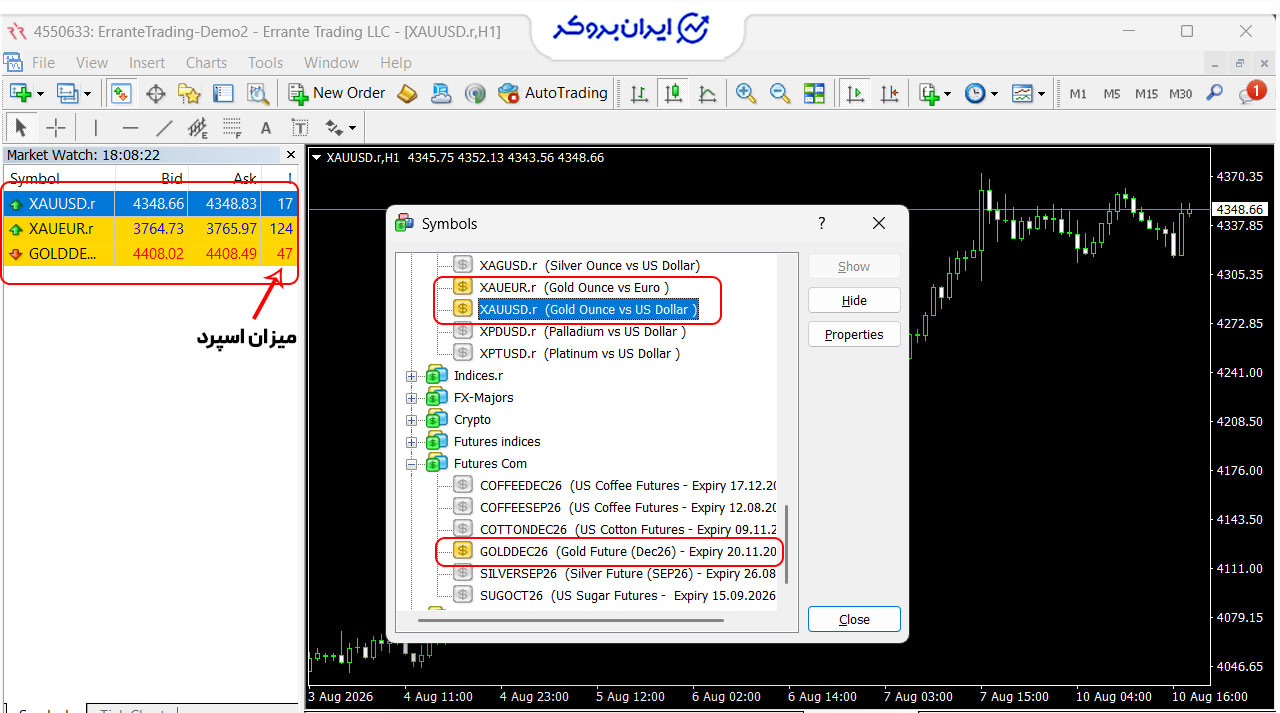
Task: Expand the Futures indices tree group
Action: pyautogui.click(x=411, y=442)
